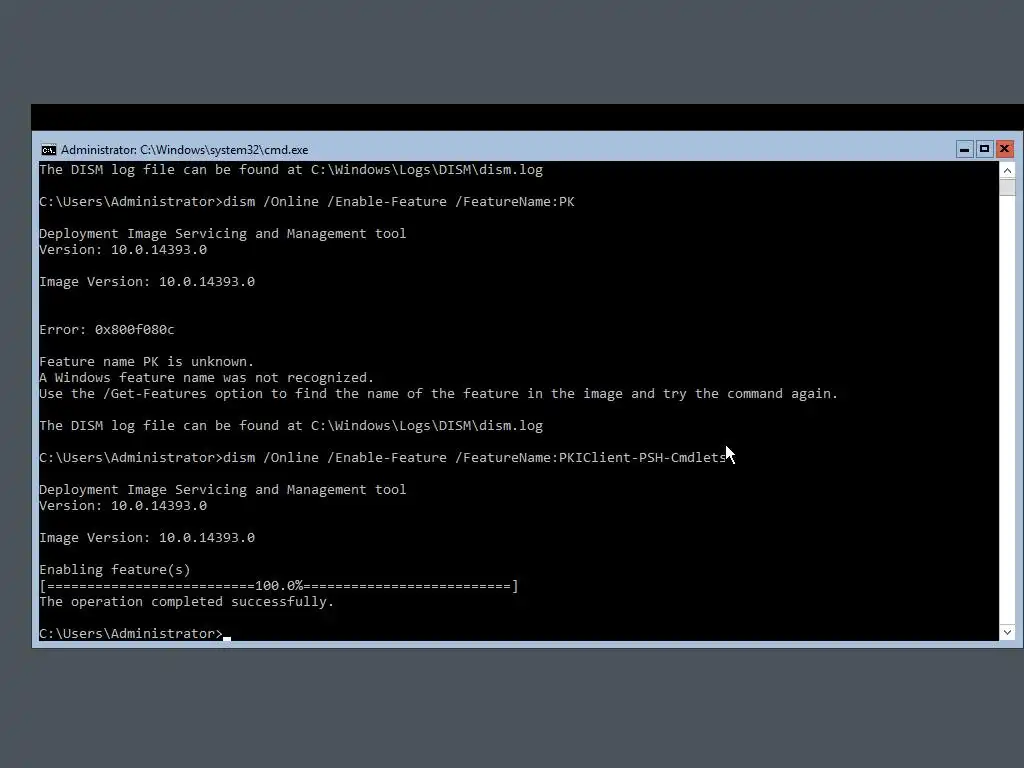The height and width of the screenshot is (768, 1024).
Task: Click the last 'Image Version: 10.0.14393.0' line
Action: click(x=147, y=538)
